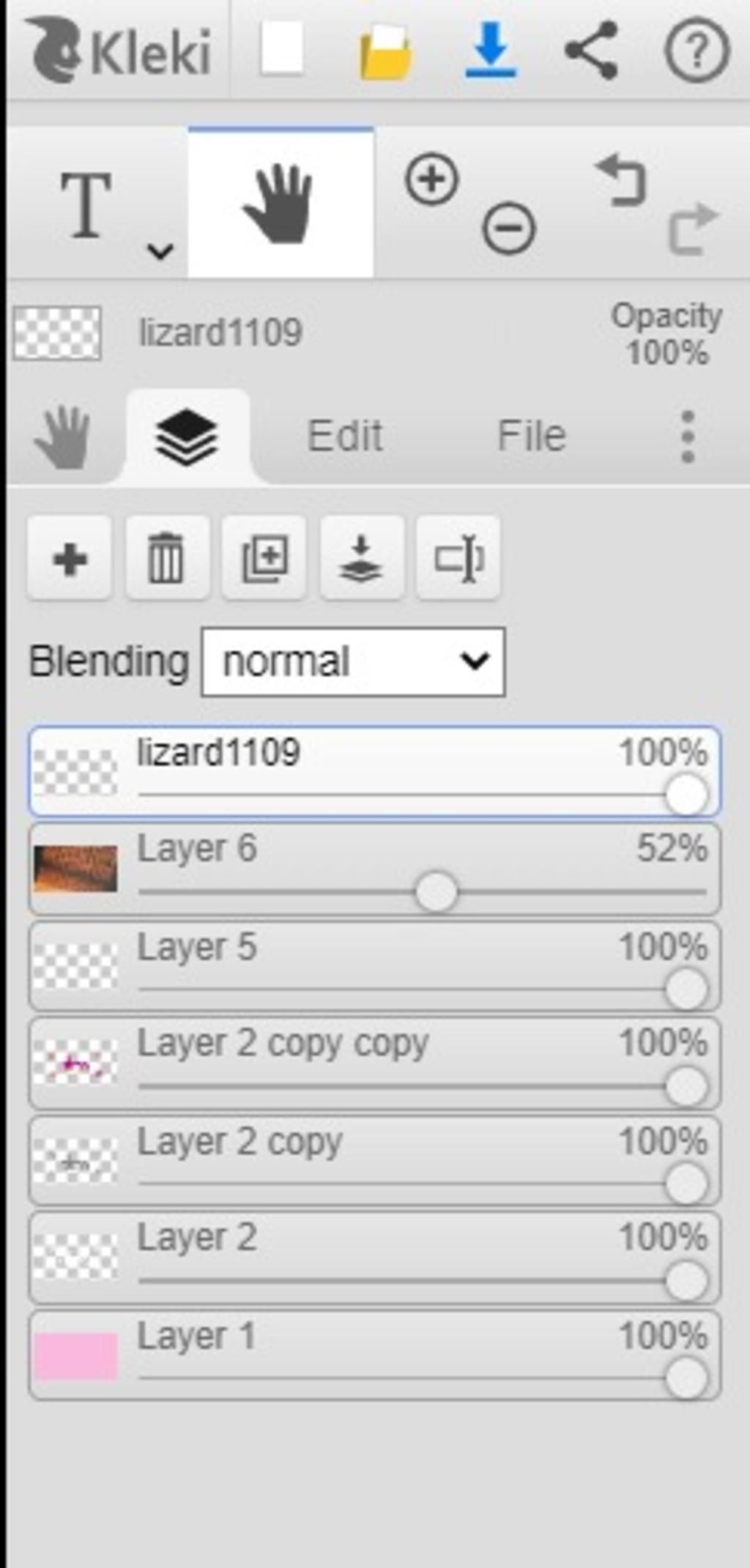Open the import image folder icon
Screen dimensions: 750x1568
coord(385,51)
